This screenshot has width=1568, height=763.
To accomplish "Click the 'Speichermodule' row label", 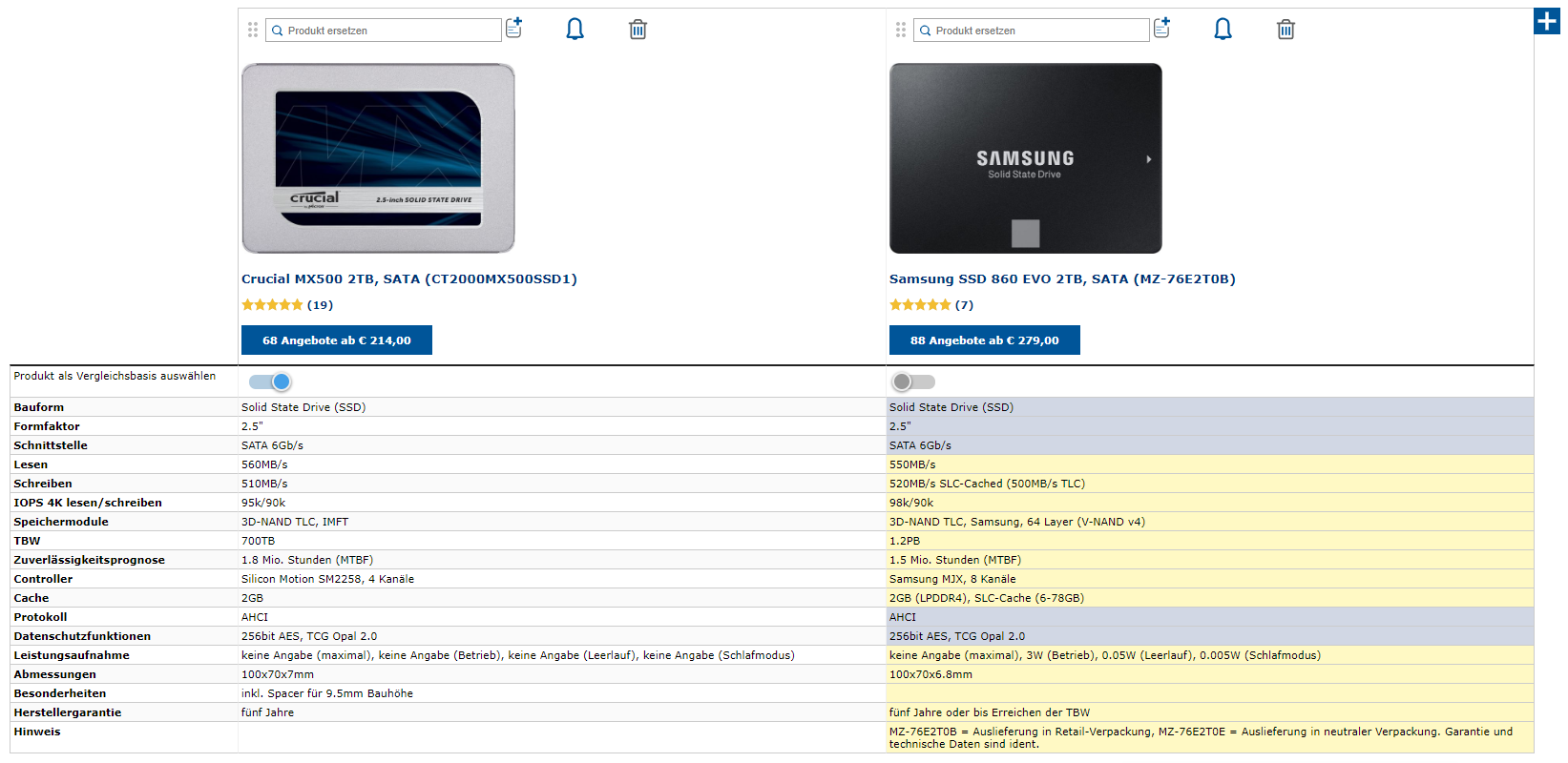I will [61, 522].
